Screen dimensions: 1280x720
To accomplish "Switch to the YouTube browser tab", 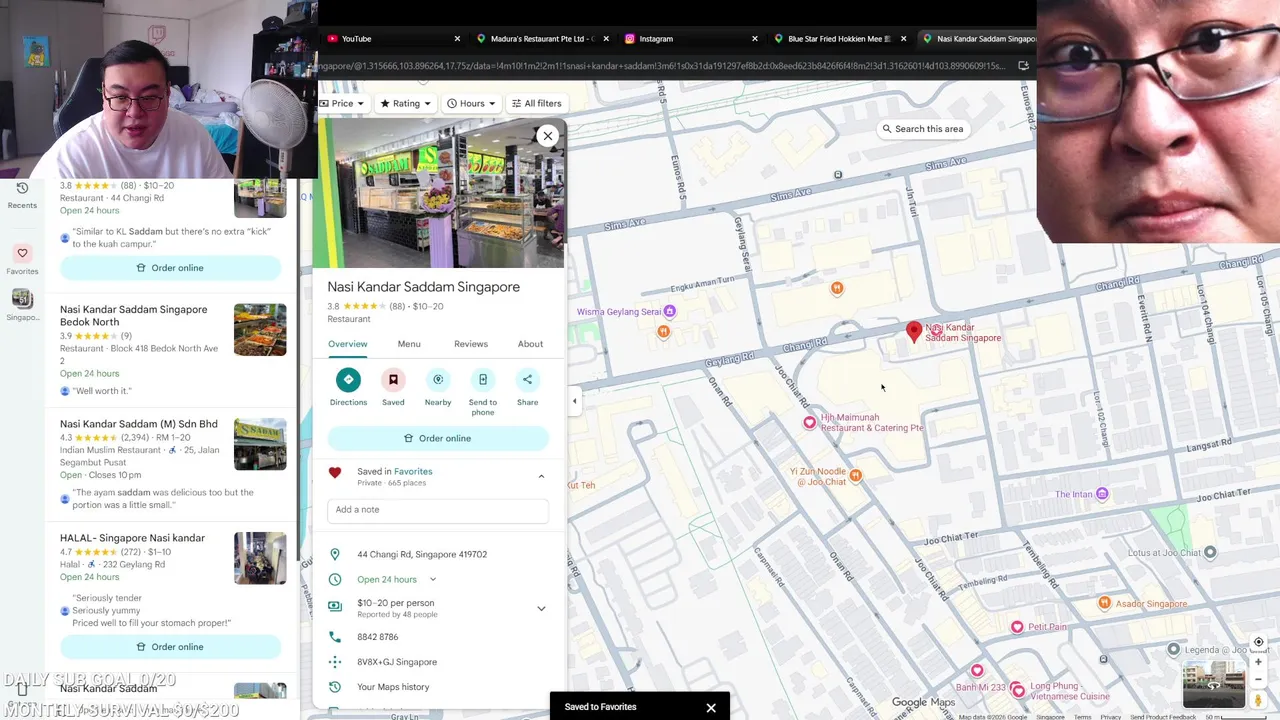I will [390, 39].
